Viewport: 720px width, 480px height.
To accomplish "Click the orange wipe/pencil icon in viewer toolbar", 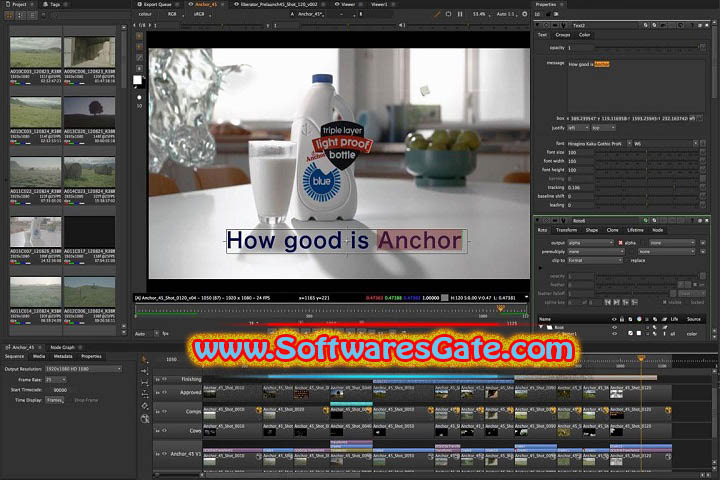I will pos(437,14).
